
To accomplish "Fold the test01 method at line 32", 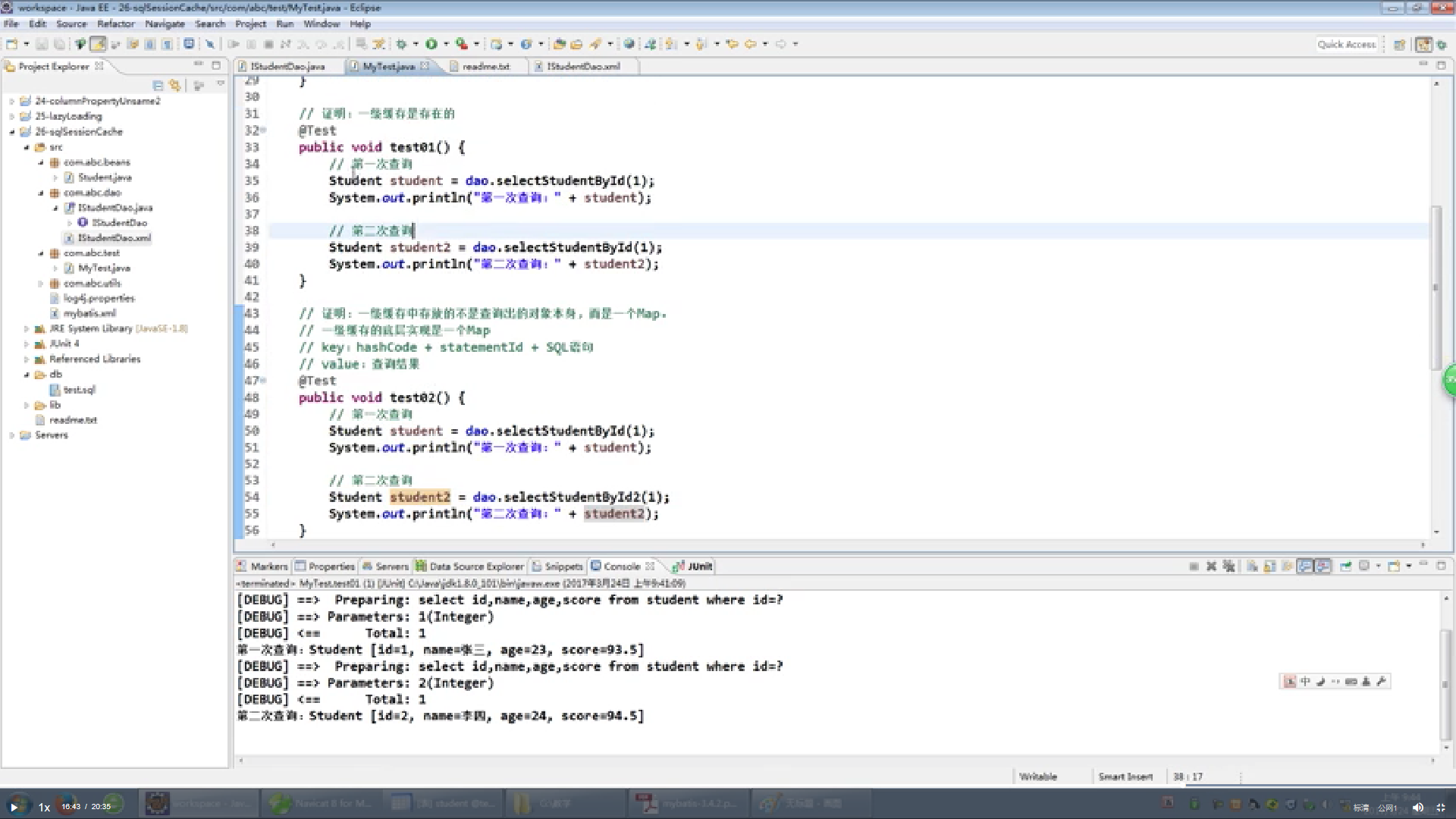I will 264,130.
